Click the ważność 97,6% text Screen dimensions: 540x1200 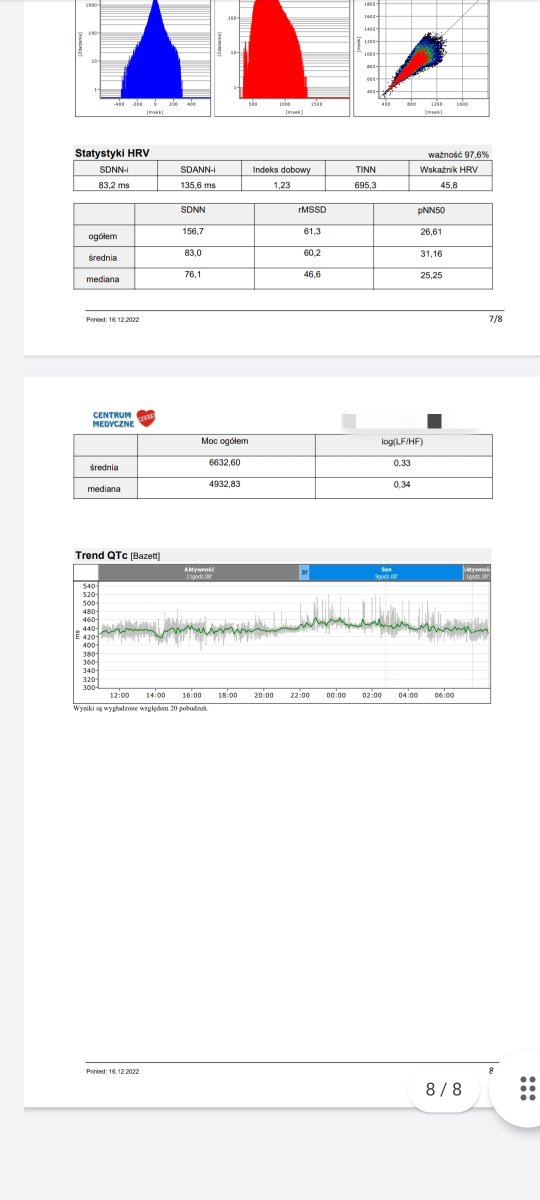click(x=459, y=154)
